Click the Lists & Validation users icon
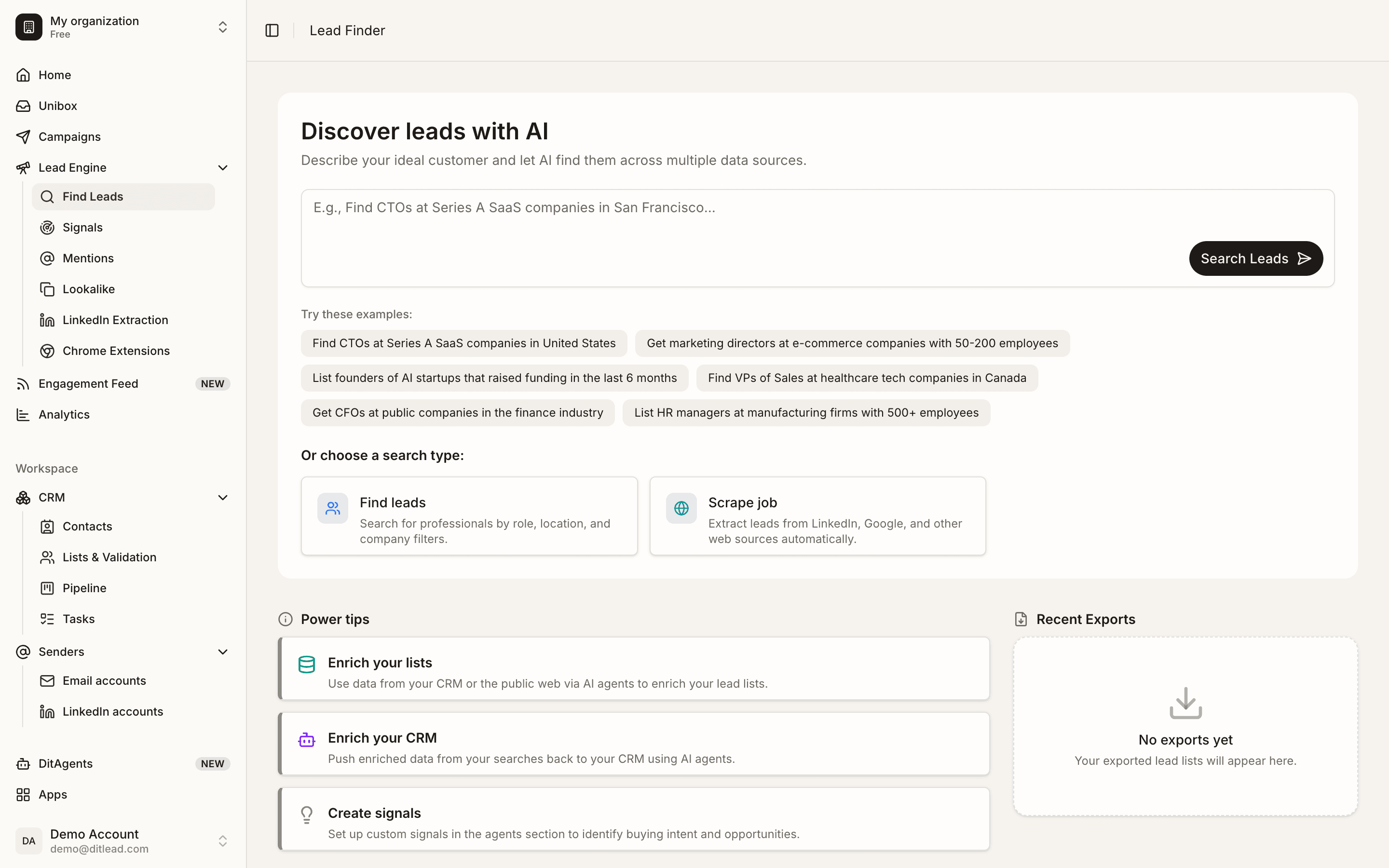The height and width of the screenshot is (868, 1389). point(47,557)
